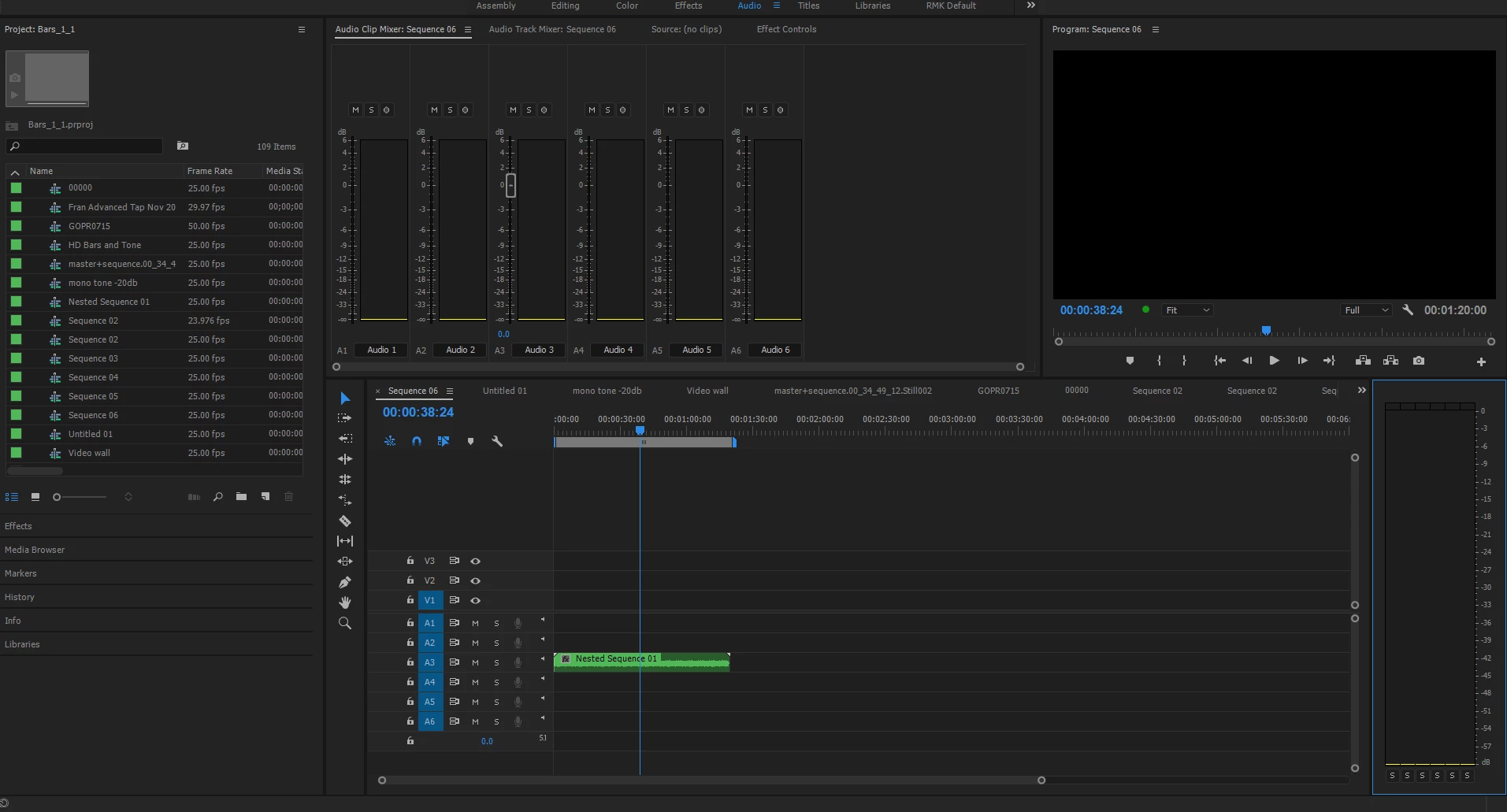This screenshot has height=812, width=1507.
Task: Toggle V1 track output eye
Action: coord(475,600)
